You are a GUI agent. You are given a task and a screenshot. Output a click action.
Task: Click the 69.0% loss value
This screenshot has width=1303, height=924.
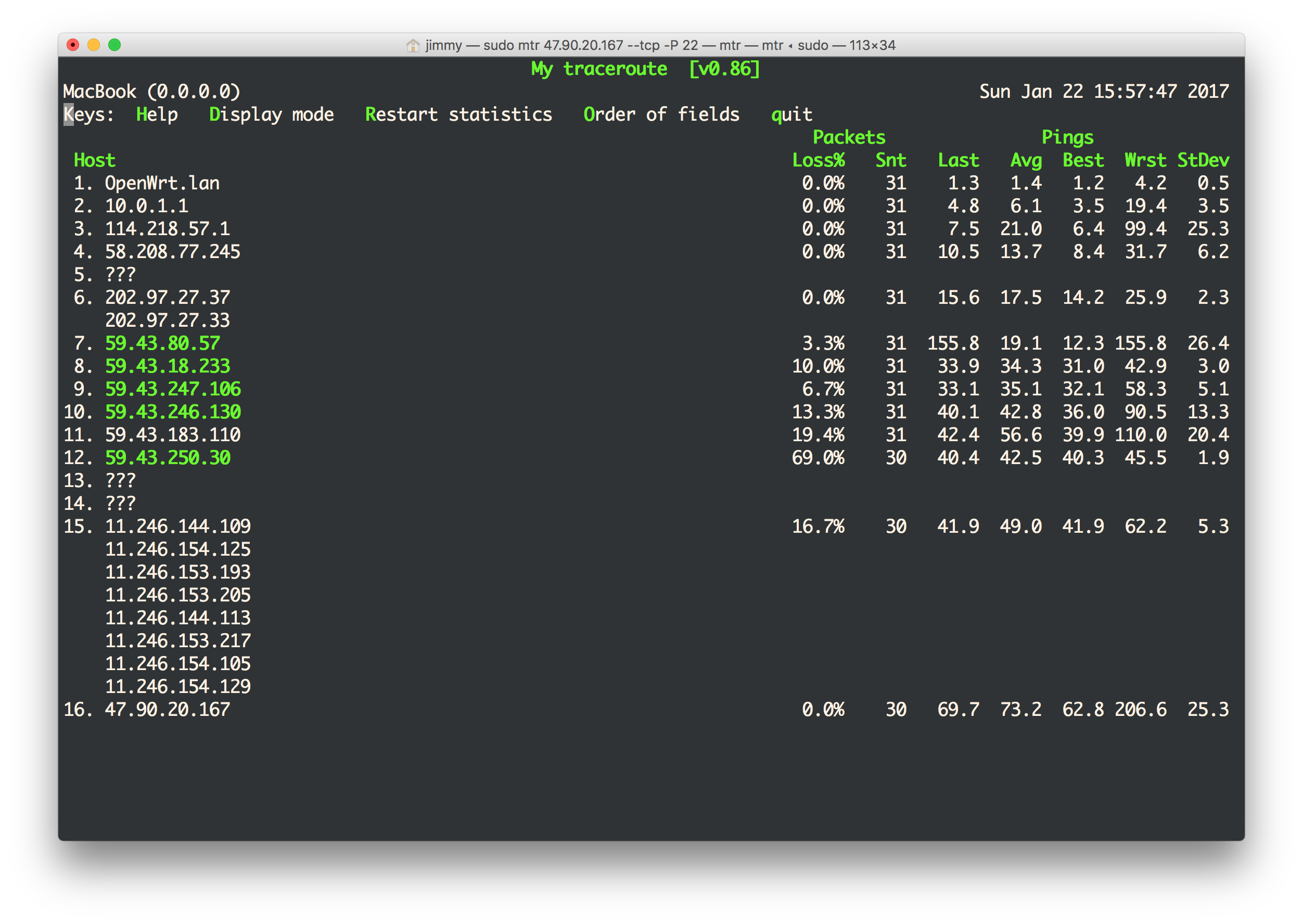(818, 457)
